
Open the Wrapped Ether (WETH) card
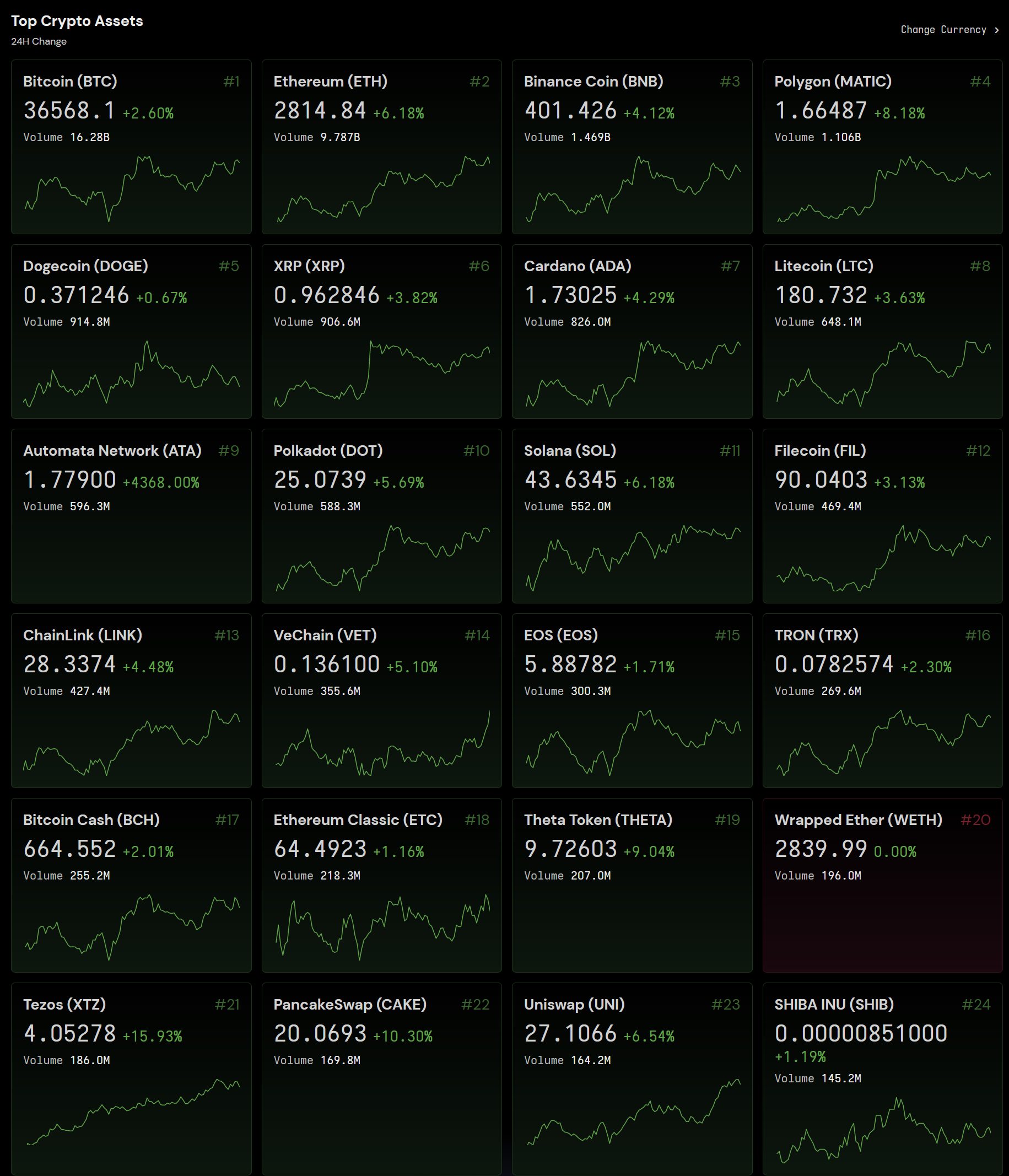pyautogui.click(x=882, y=885)
